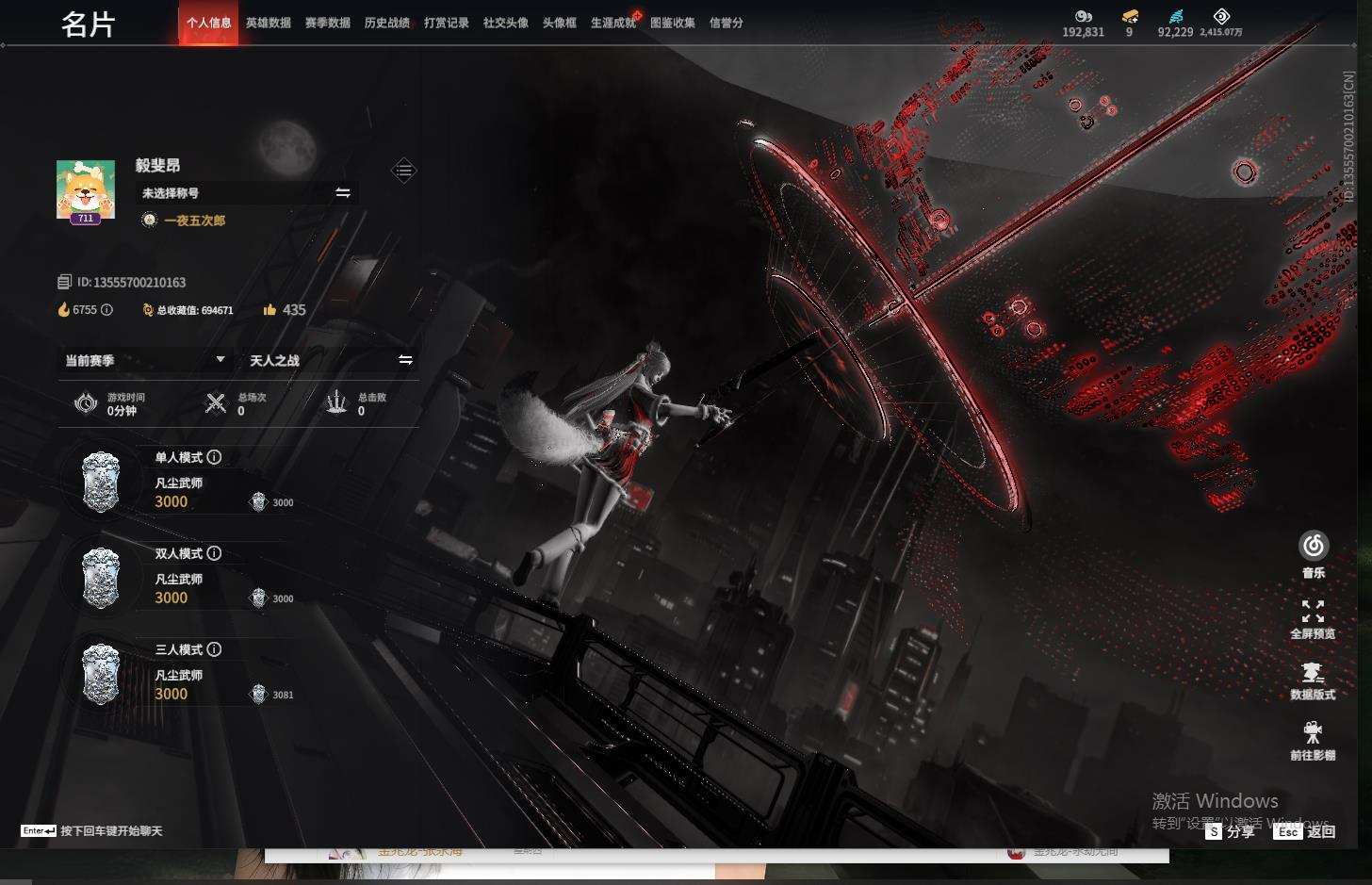Click the 92,229 blue currency icon
This screenshot has height=885, width=1372.
1176,16
